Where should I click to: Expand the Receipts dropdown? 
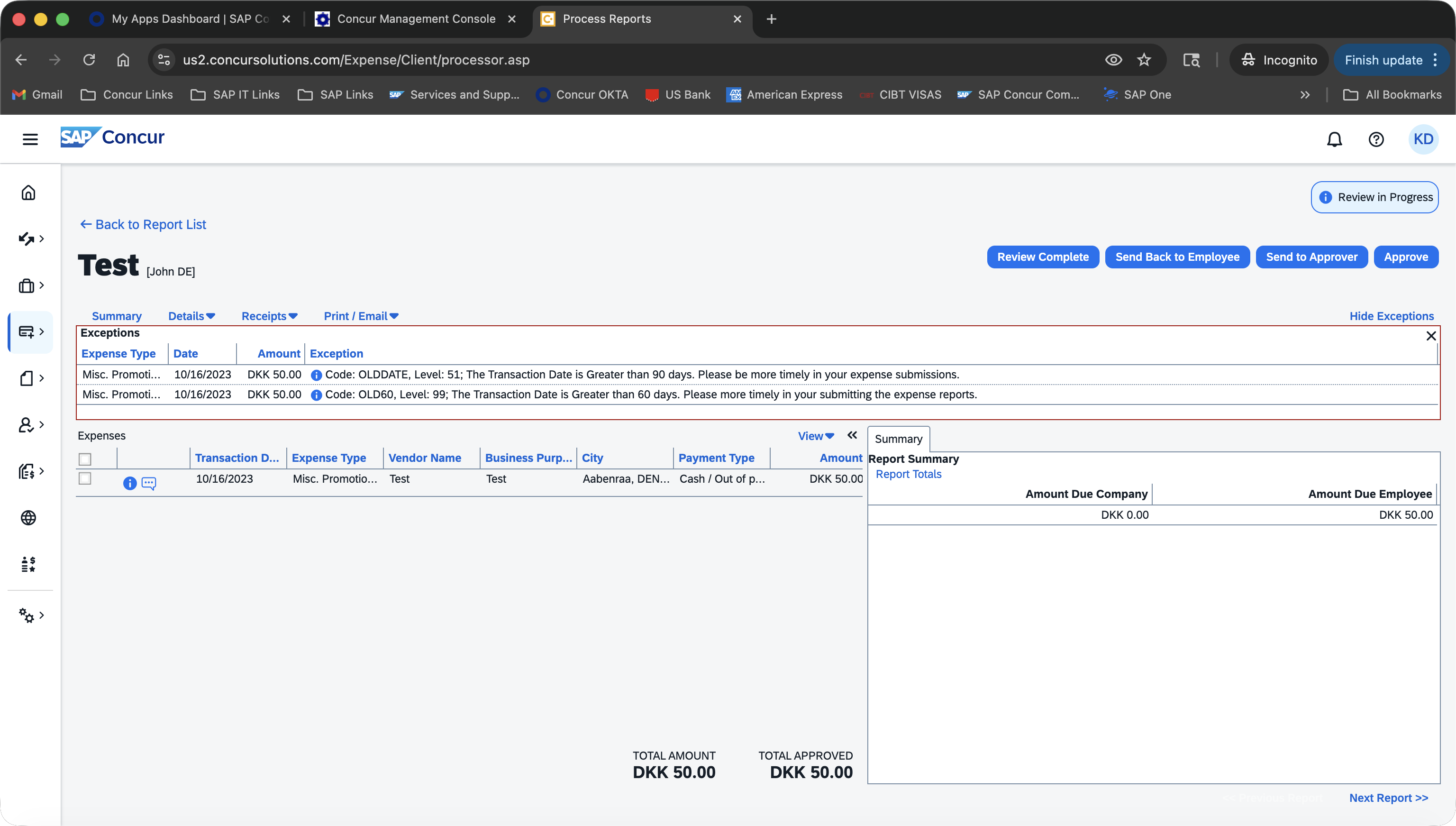269,316
